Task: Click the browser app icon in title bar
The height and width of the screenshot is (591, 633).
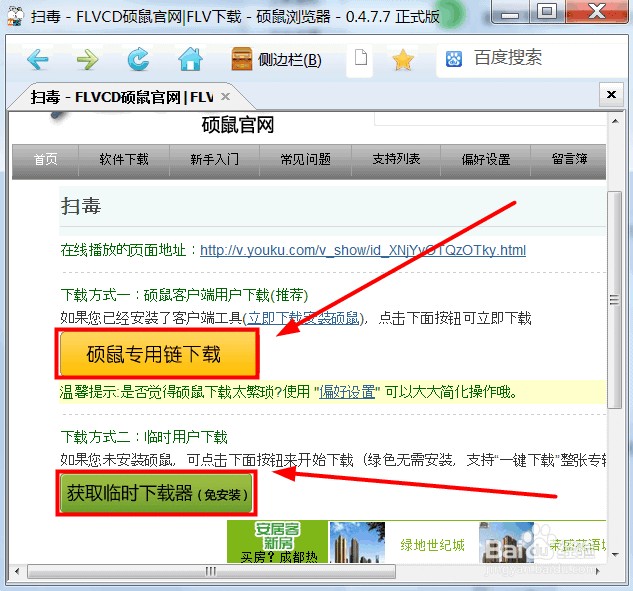Action: click(x=15, y=17)
